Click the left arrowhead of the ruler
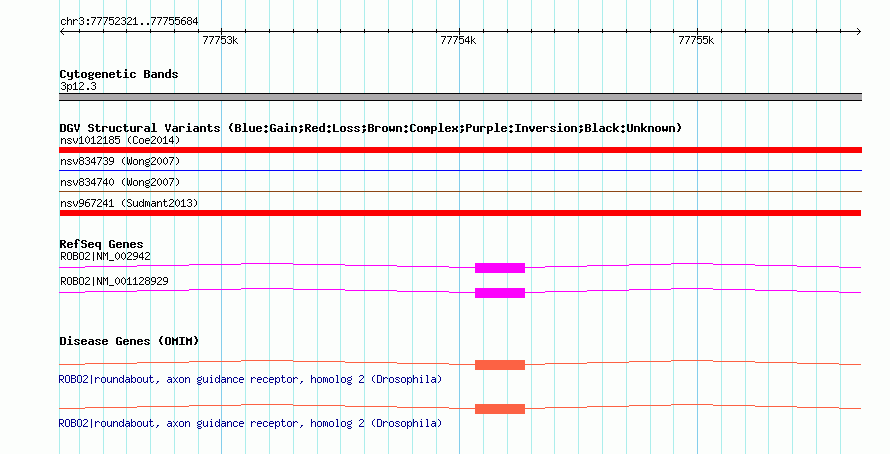 point(62,32)
